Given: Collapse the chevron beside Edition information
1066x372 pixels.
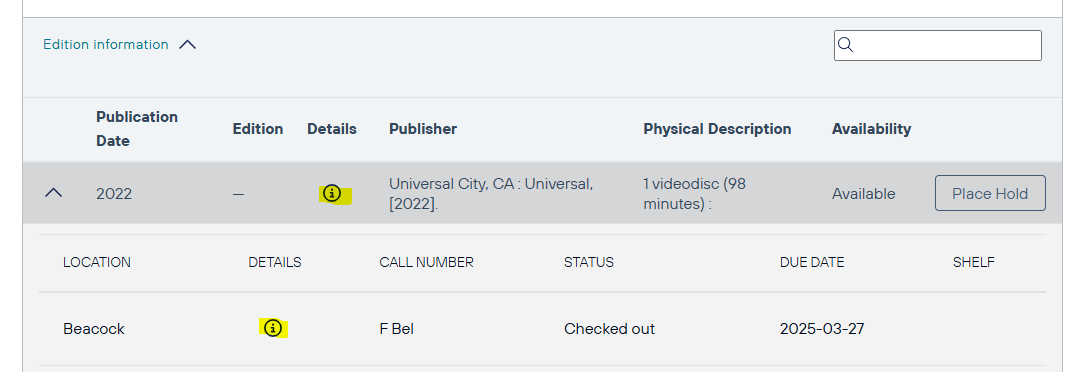Looking at the screenshot, I should point(187,45).
